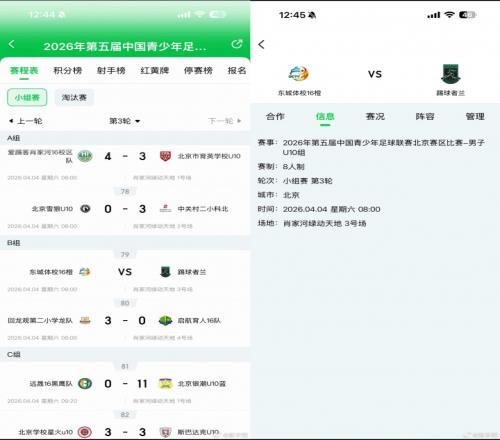500x440 pixels.
Task: Open the 红黄牌 tab
Action: click(x=155, y=70)
